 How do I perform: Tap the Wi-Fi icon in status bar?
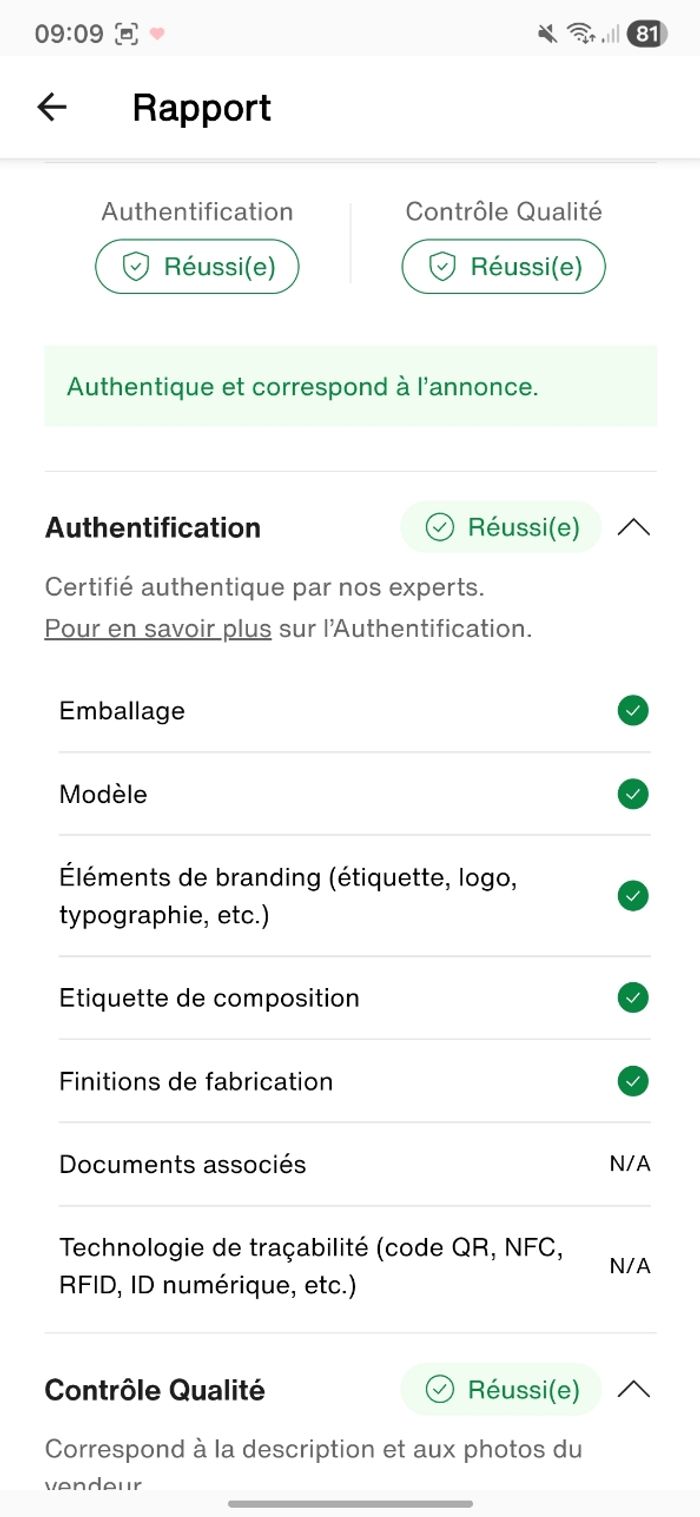pyautogui.click(x=579, y=34)
